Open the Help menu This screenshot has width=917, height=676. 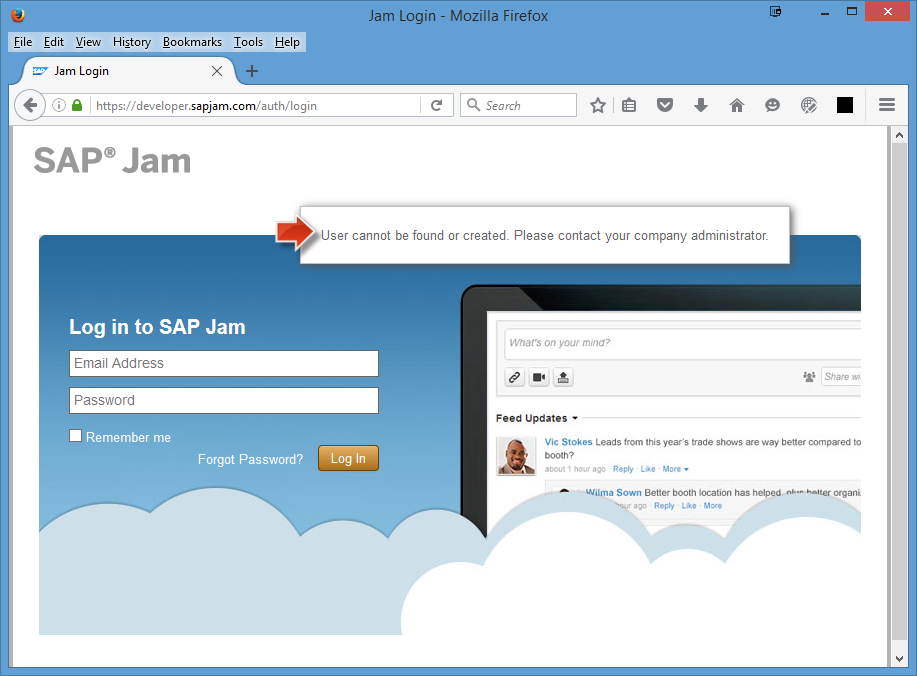point(287,42)
